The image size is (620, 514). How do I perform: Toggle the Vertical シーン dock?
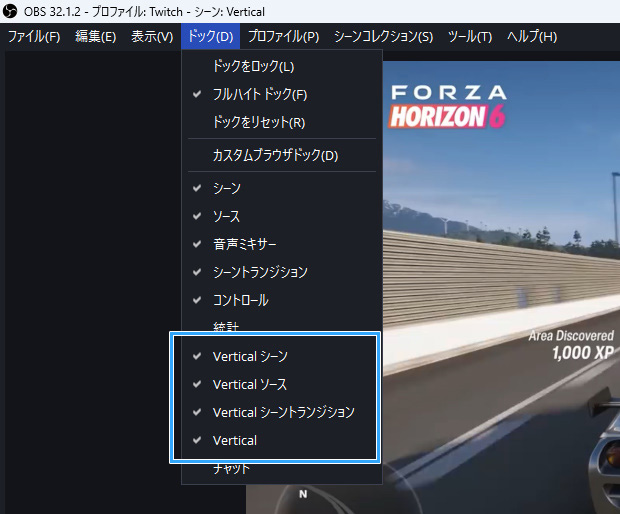coord(282,356)
